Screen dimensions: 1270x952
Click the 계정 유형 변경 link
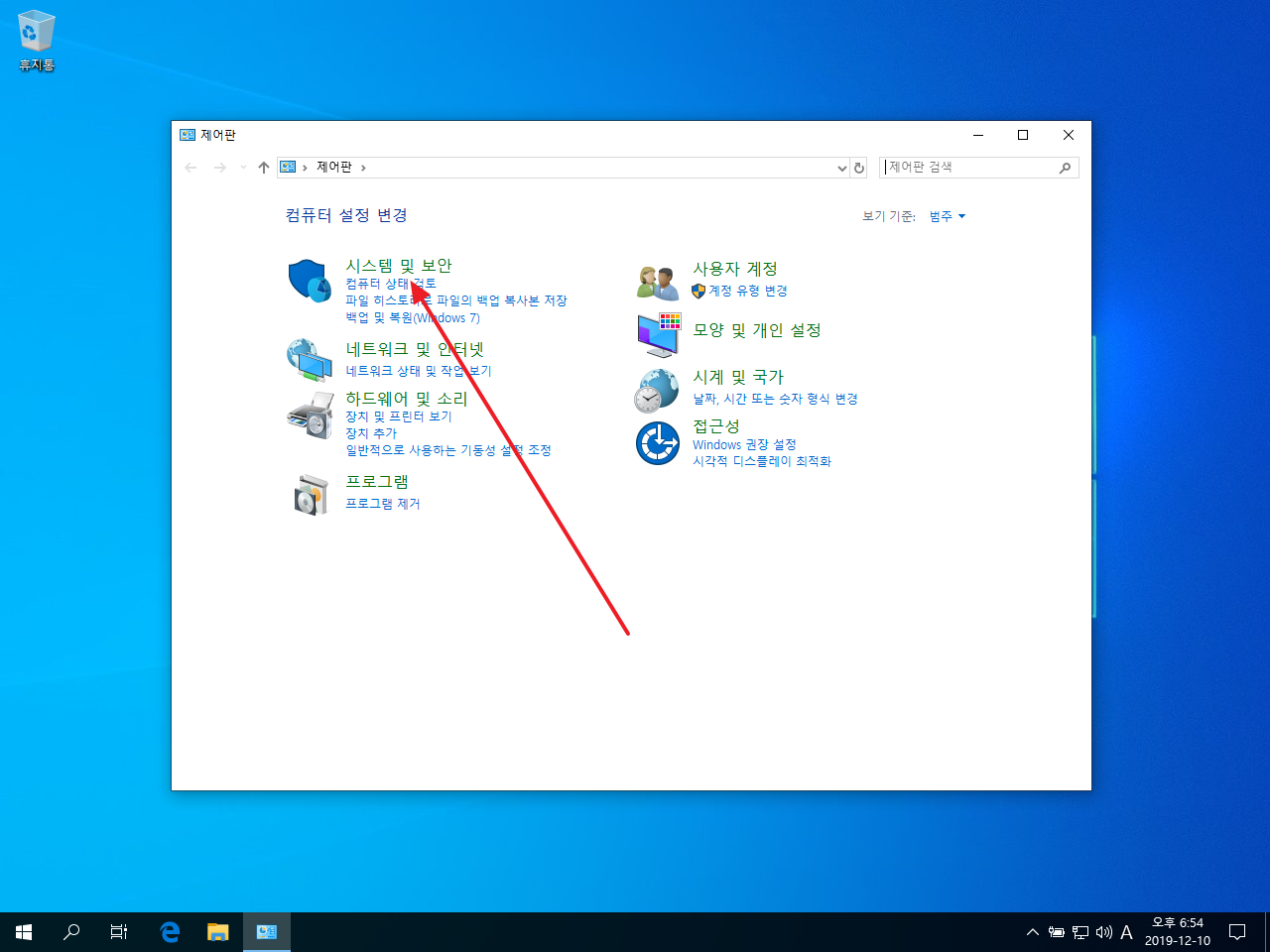point(748,291)
